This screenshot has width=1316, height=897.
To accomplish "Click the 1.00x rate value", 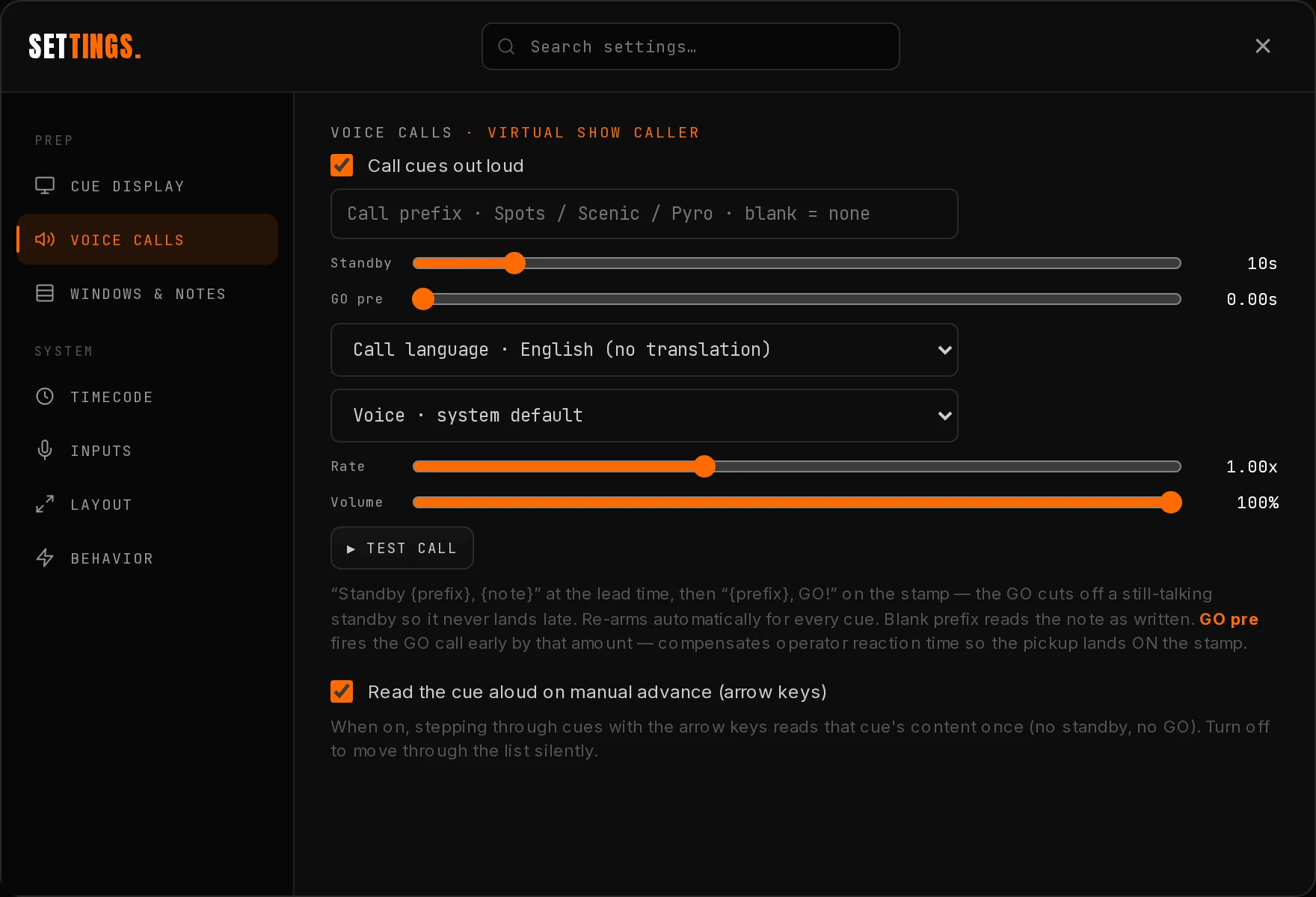I will [1252, 466].
